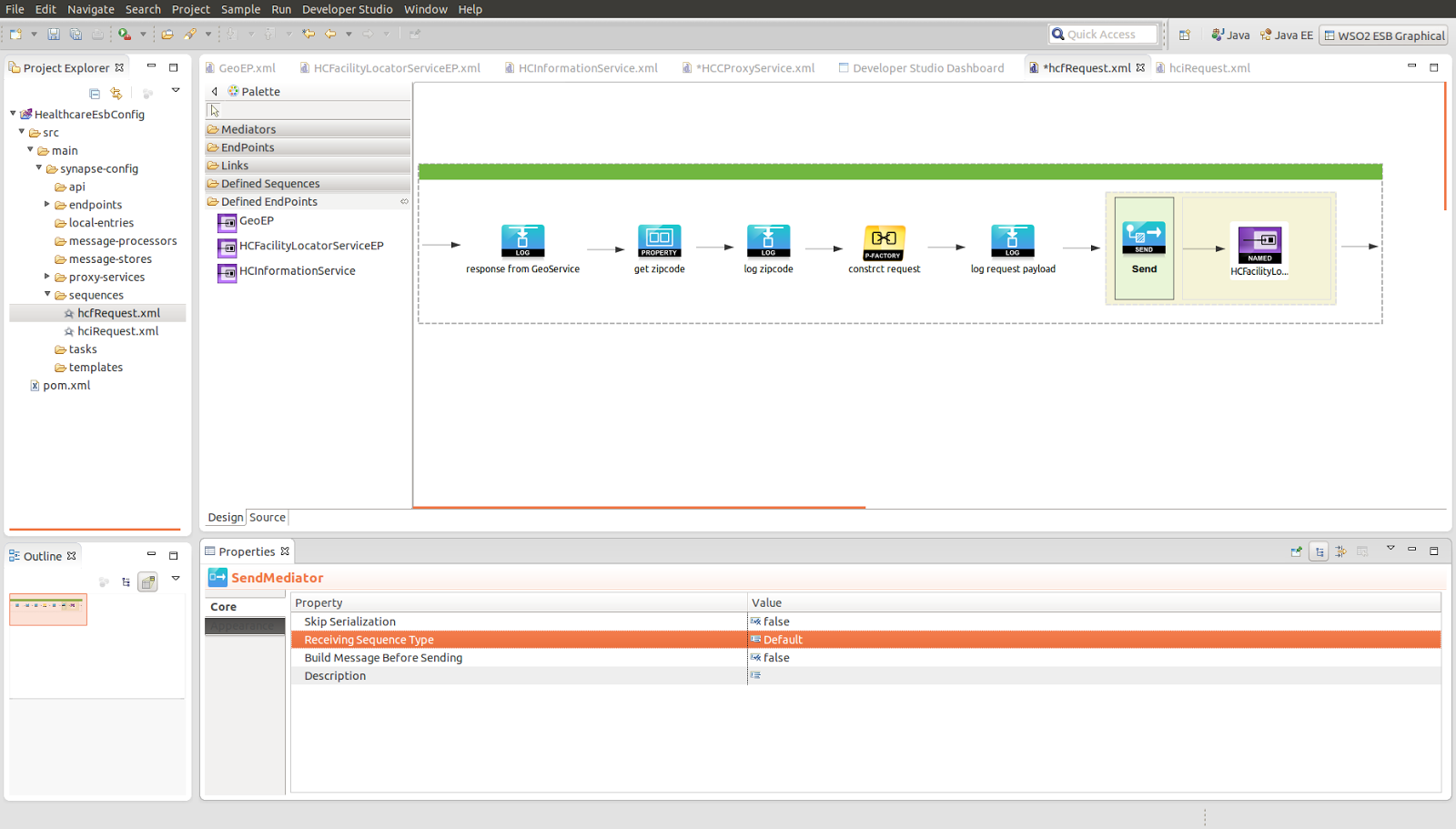Open Search toolbar dropdown arrow
The width and height of the screenshot is (1456, 829).
coord(208,35)
